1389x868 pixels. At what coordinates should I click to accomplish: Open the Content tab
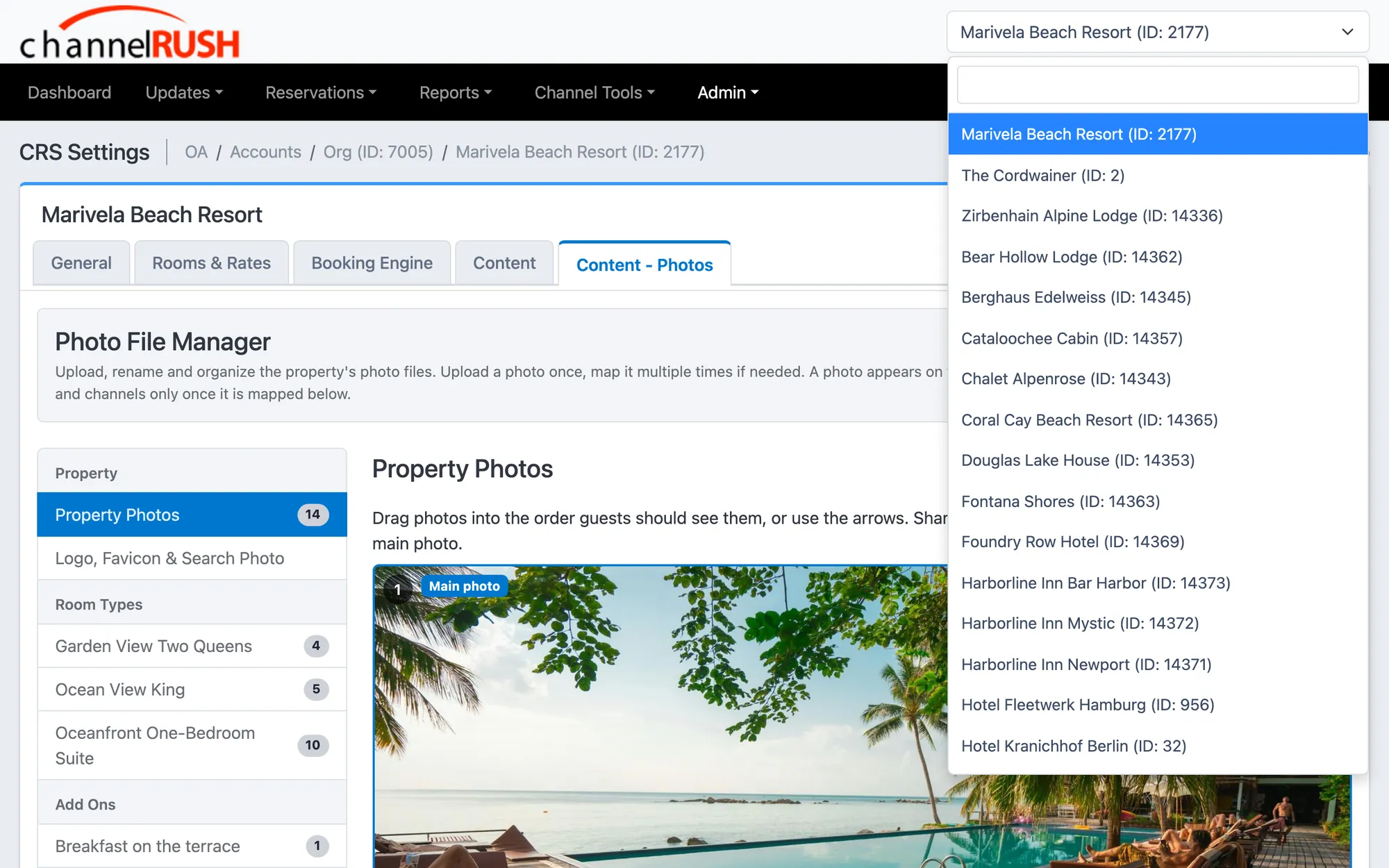[504, 263]
